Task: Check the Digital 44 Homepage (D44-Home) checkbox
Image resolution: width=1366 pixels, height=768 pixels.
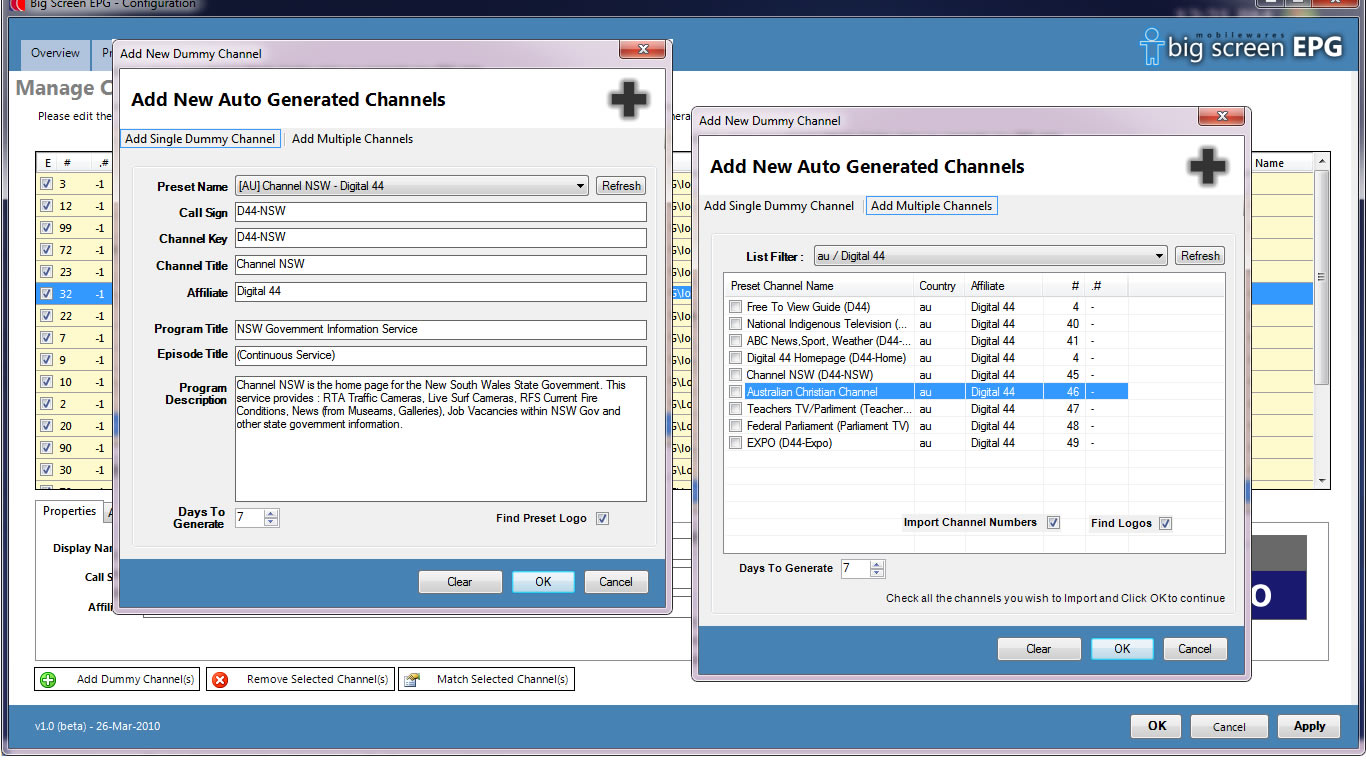Action: [736, 358]
